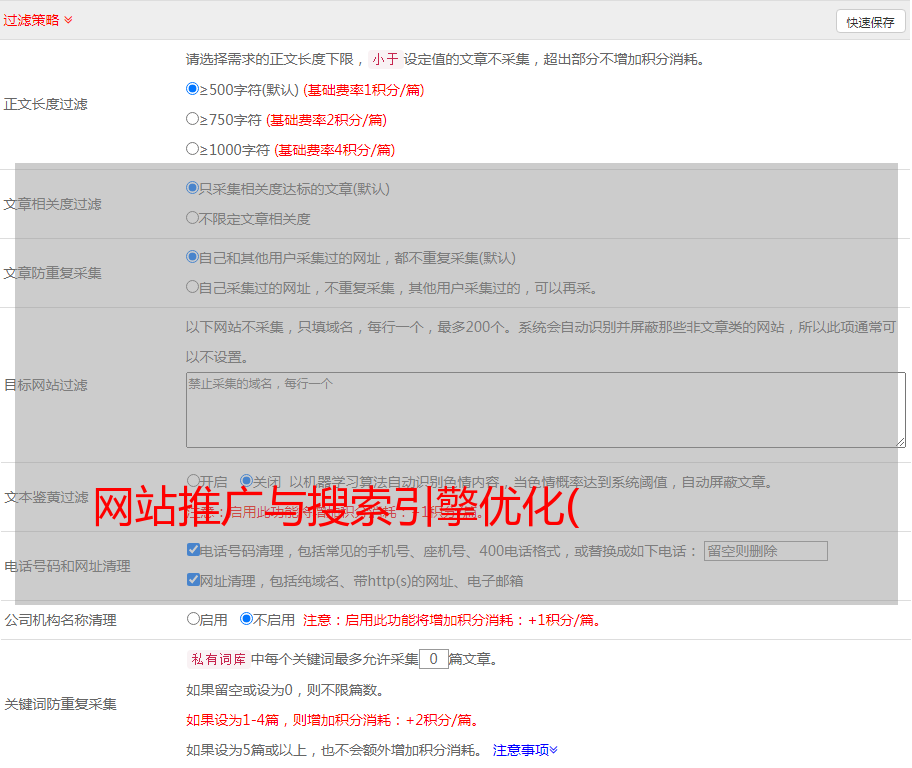The image size is (912, 768).
Task: Click the 快速保存 button
Action: pyautogui.click(x=870, y=22)
